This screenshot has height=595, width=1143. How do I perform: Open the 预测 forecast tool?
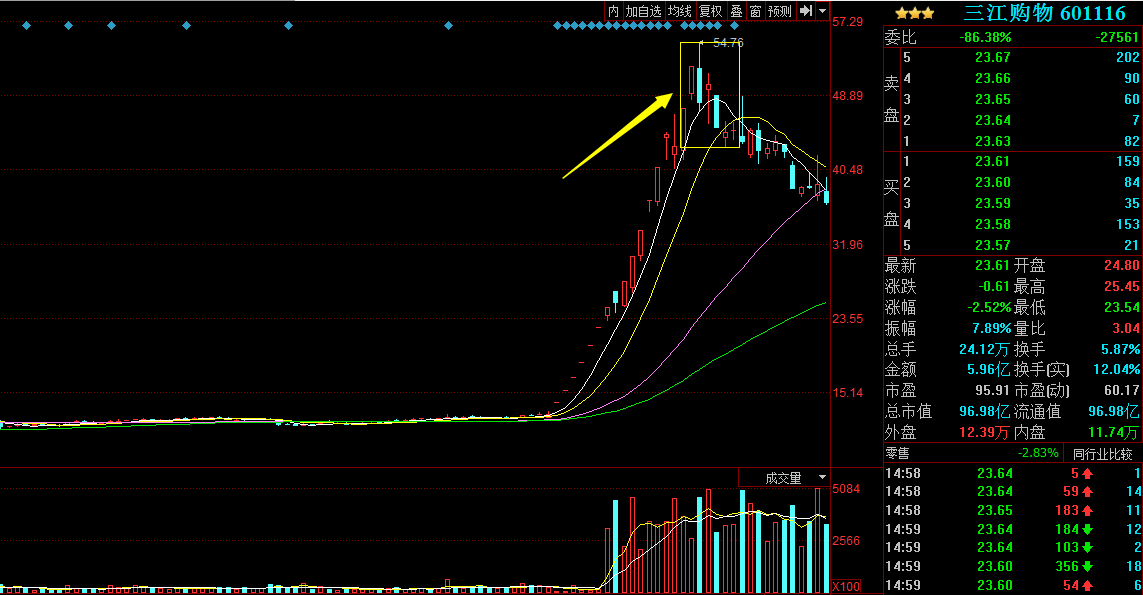[780, 11]
